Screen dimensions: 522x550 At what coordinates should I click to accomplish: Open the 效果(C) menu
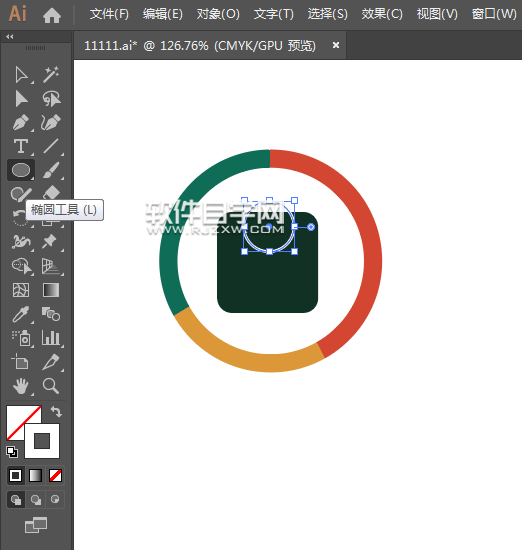[x=382, y=14]
